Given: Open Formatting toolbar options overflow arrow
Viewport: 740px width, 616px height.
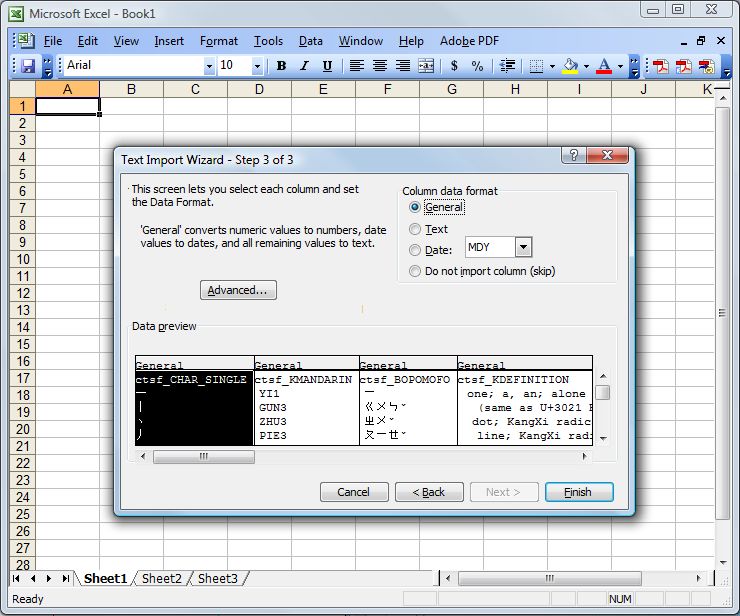Looking at the screenshot, I should [635, 66].
